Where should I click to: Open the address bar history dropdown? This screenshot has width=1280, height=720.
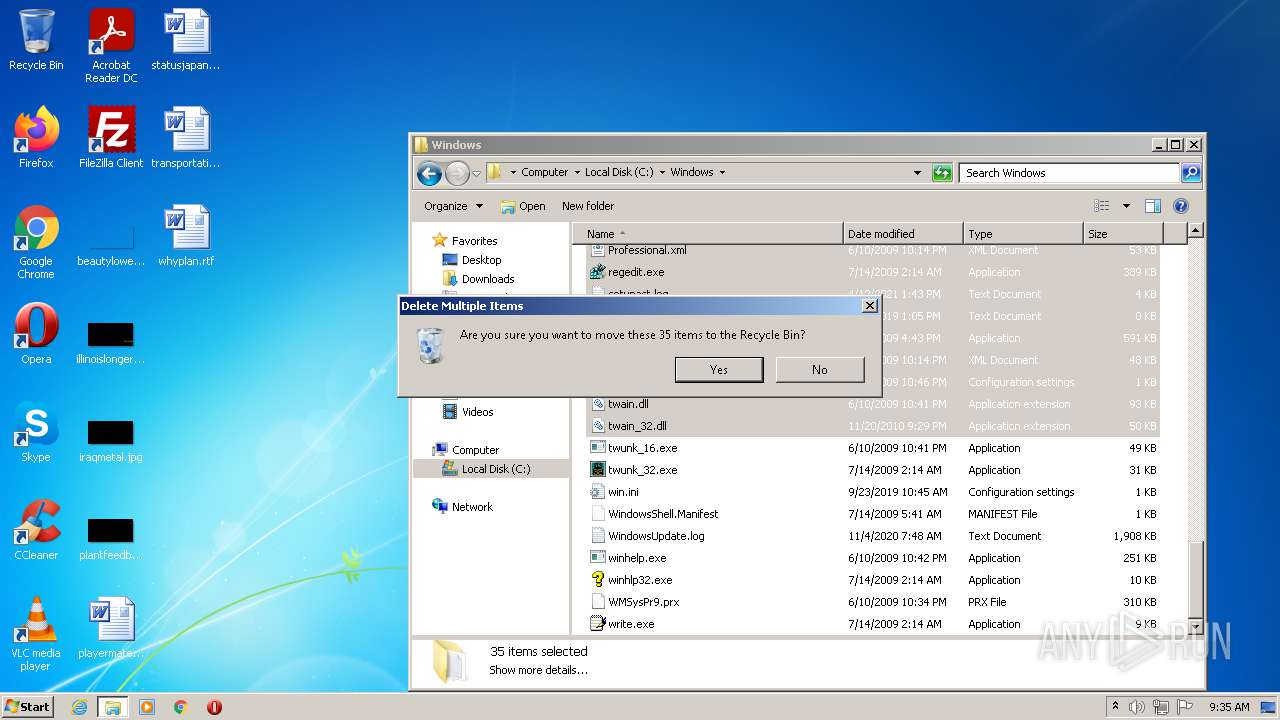917,173
